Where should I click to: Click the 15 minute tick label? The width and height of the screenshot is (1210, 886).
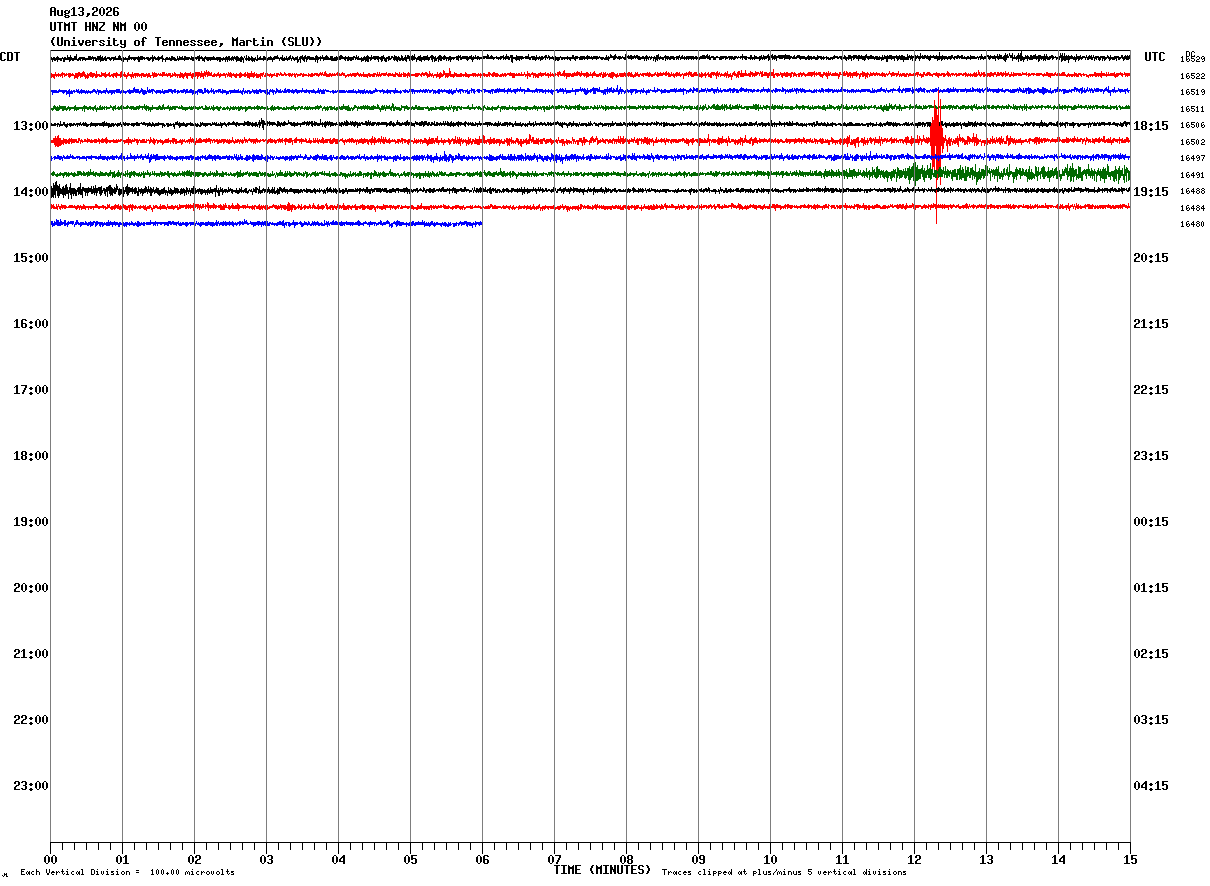point(1130,859)
